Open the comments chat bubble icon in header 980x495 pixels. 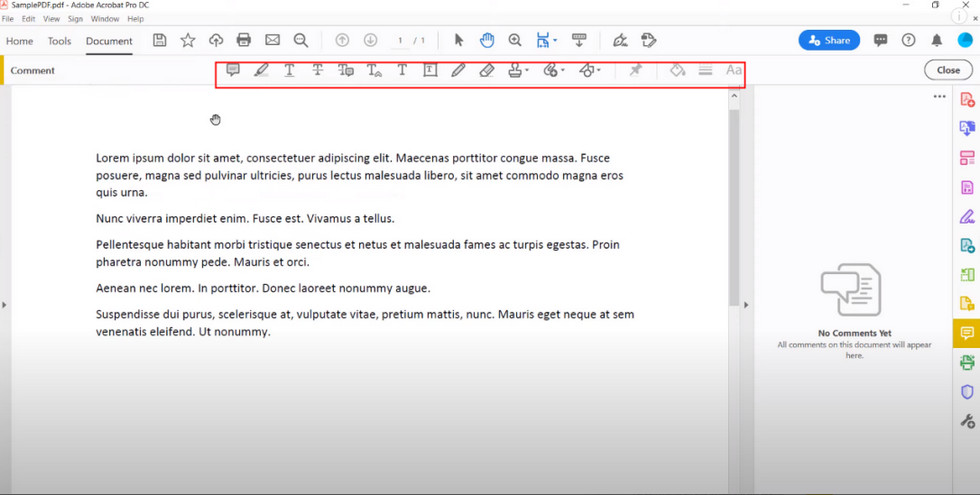[881, 41]
